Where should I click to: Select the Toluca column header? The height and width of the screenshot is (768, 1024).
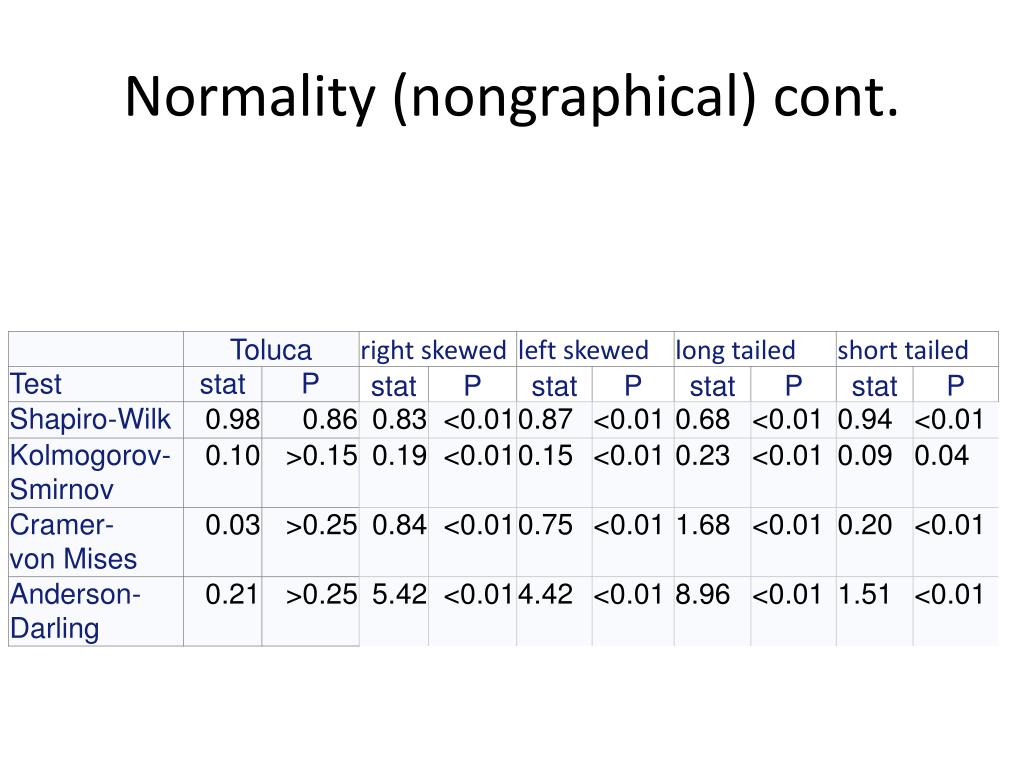(x=271, y=350)
